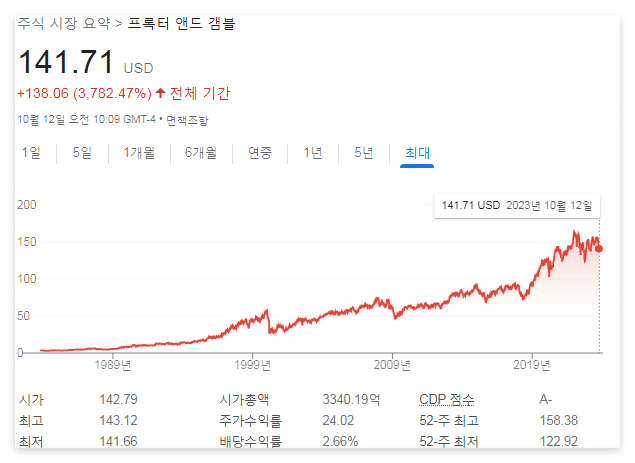This screenshot has width=635, height=463.
Task: Click the 시가총액 label
Action: tap(244, 400)
